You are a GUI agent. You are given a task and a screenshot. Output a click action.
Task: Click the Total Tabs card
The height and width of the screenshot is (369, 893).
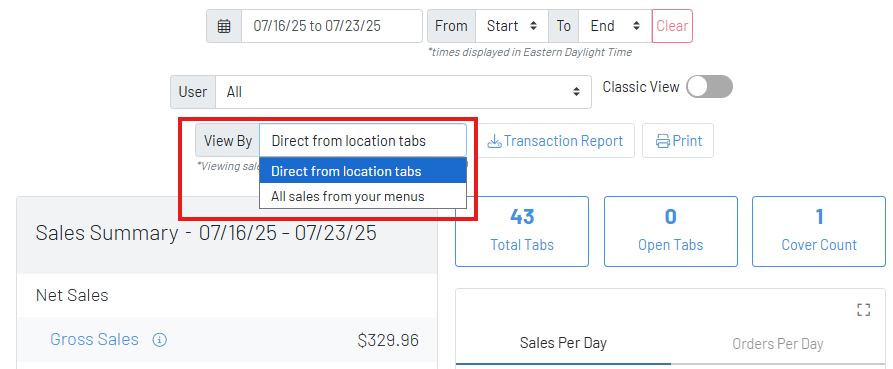tap(522, 231)
